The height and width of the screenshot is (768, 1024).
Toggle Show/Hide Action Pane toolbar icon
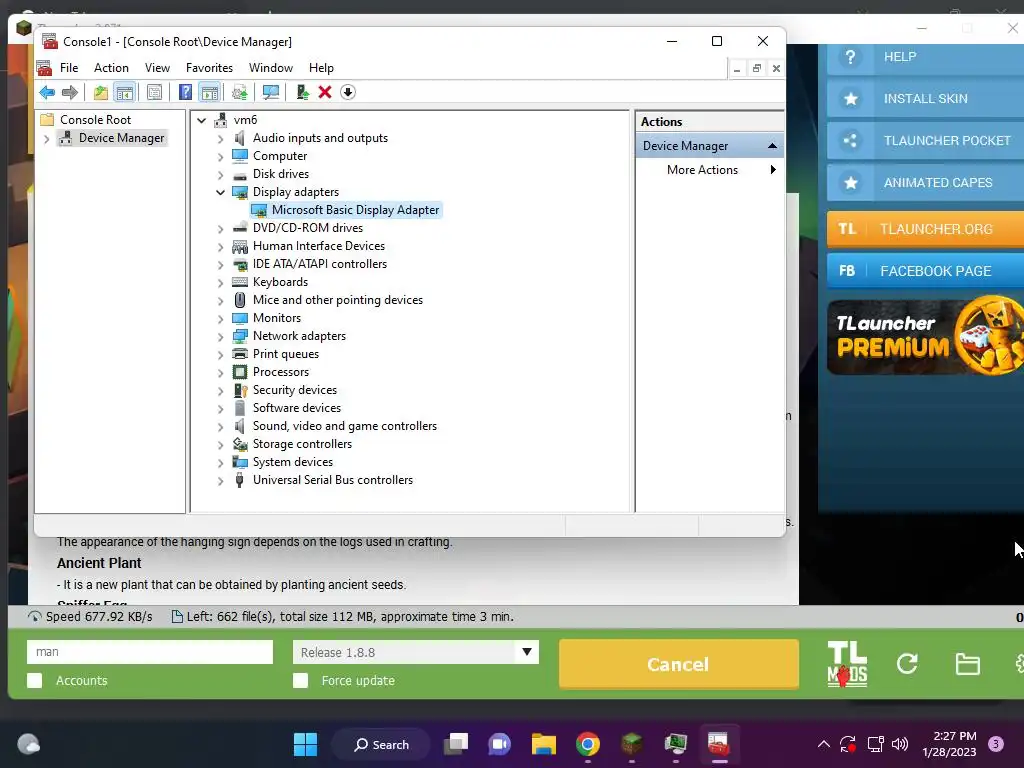pyautogui.click(x=209, y=92)
